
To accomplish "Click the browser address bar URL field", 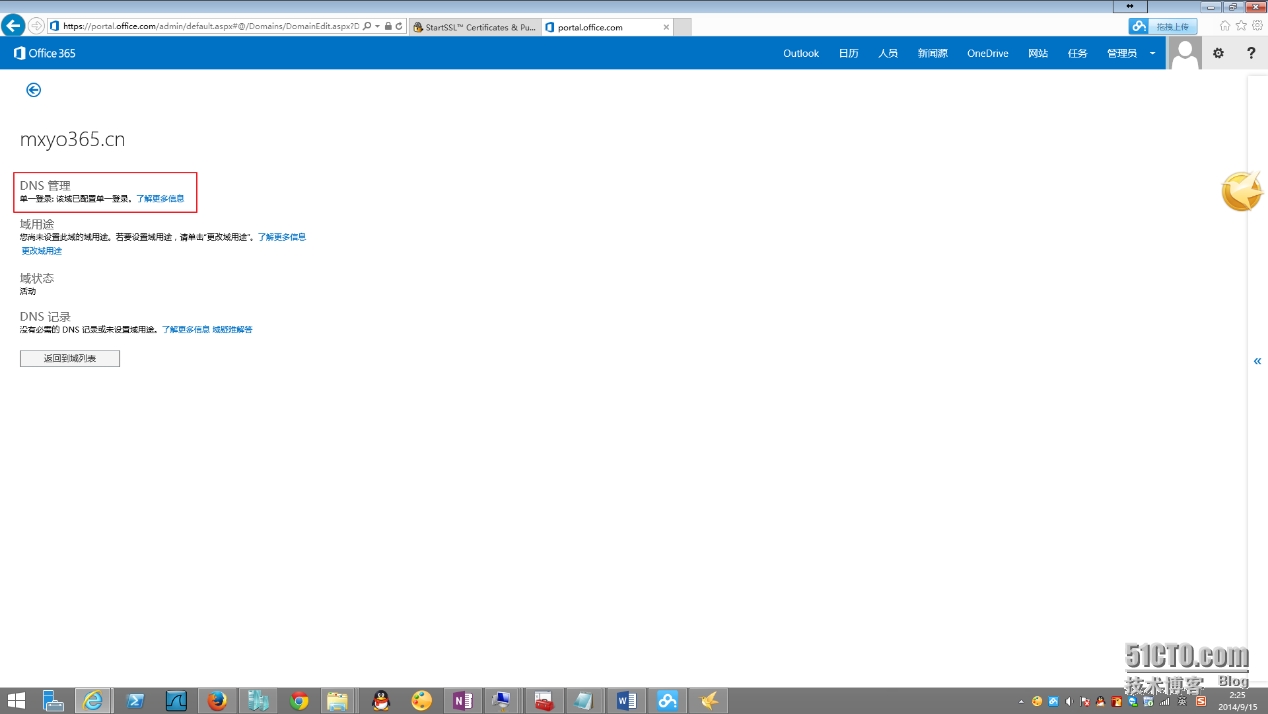I will (210, 27).
